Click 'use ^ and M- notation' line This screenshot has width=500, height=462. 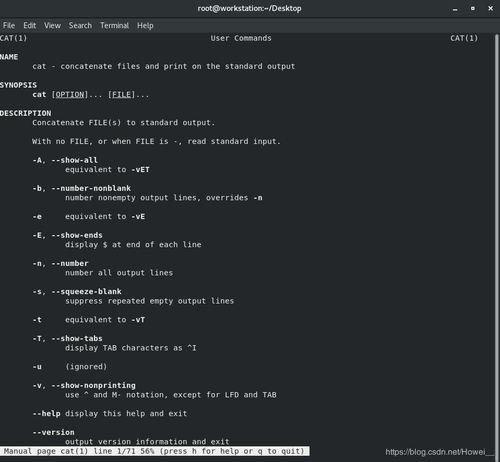(x=171, y=395)
